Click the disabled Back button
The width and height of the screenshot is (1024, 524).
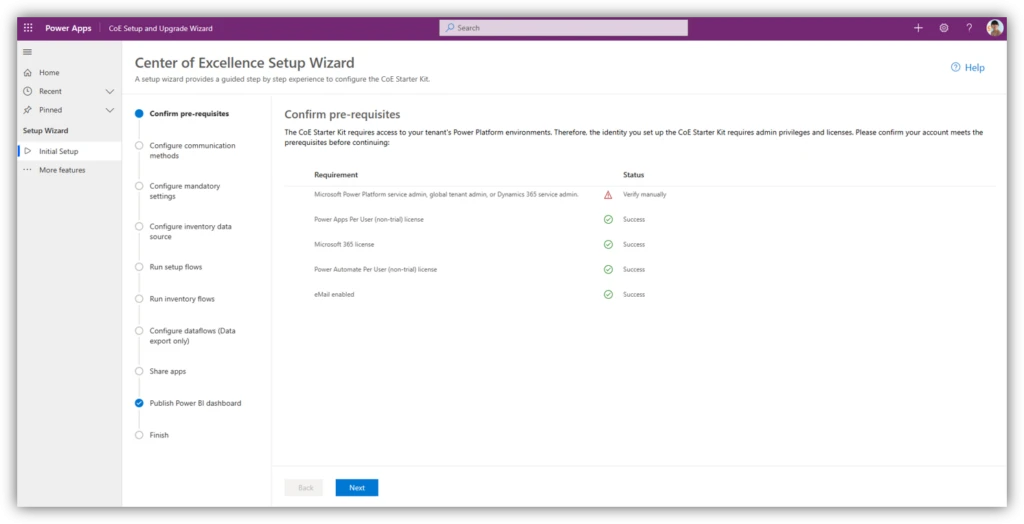(304, 488)
